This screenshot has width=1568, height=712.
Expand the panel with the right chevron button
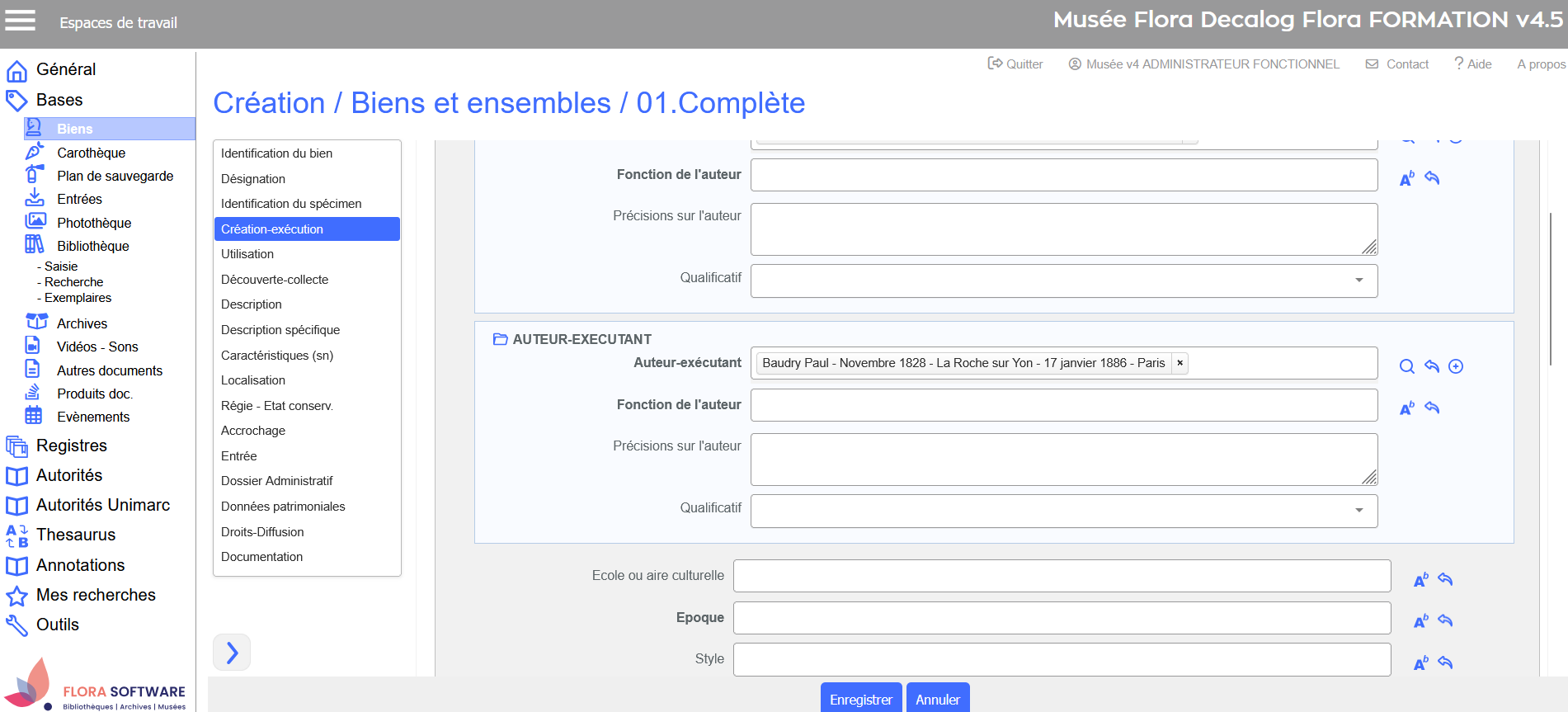[232, 653]
